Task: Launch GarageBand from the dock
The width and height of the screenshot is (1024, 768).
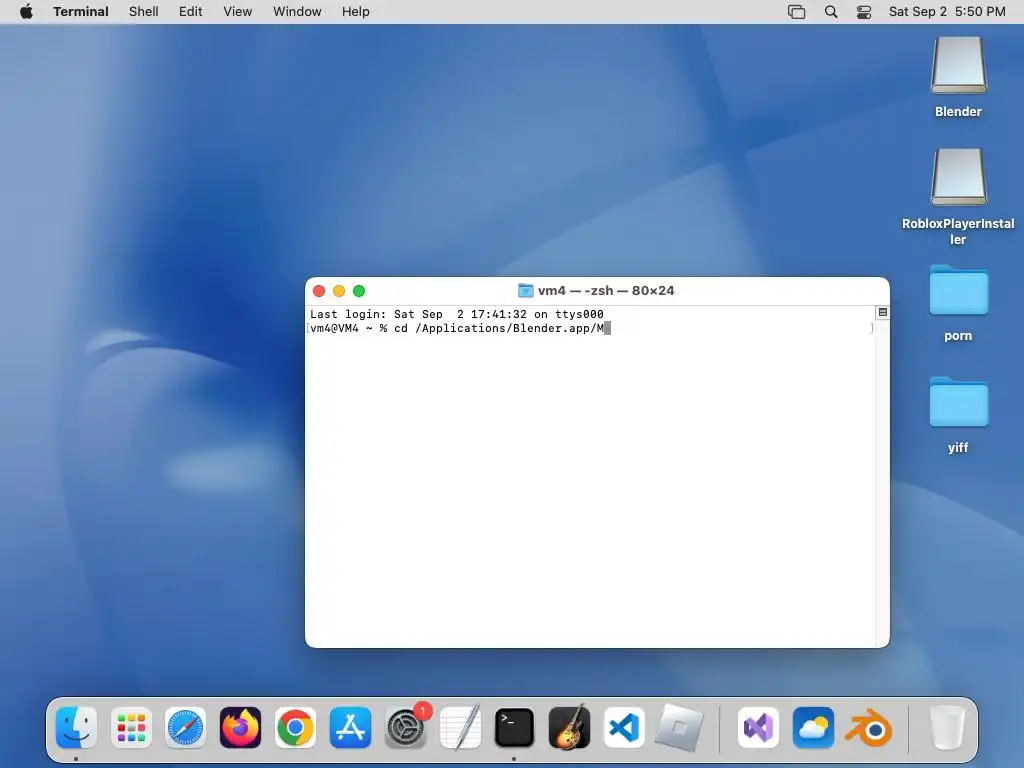Action: point(569,728)
